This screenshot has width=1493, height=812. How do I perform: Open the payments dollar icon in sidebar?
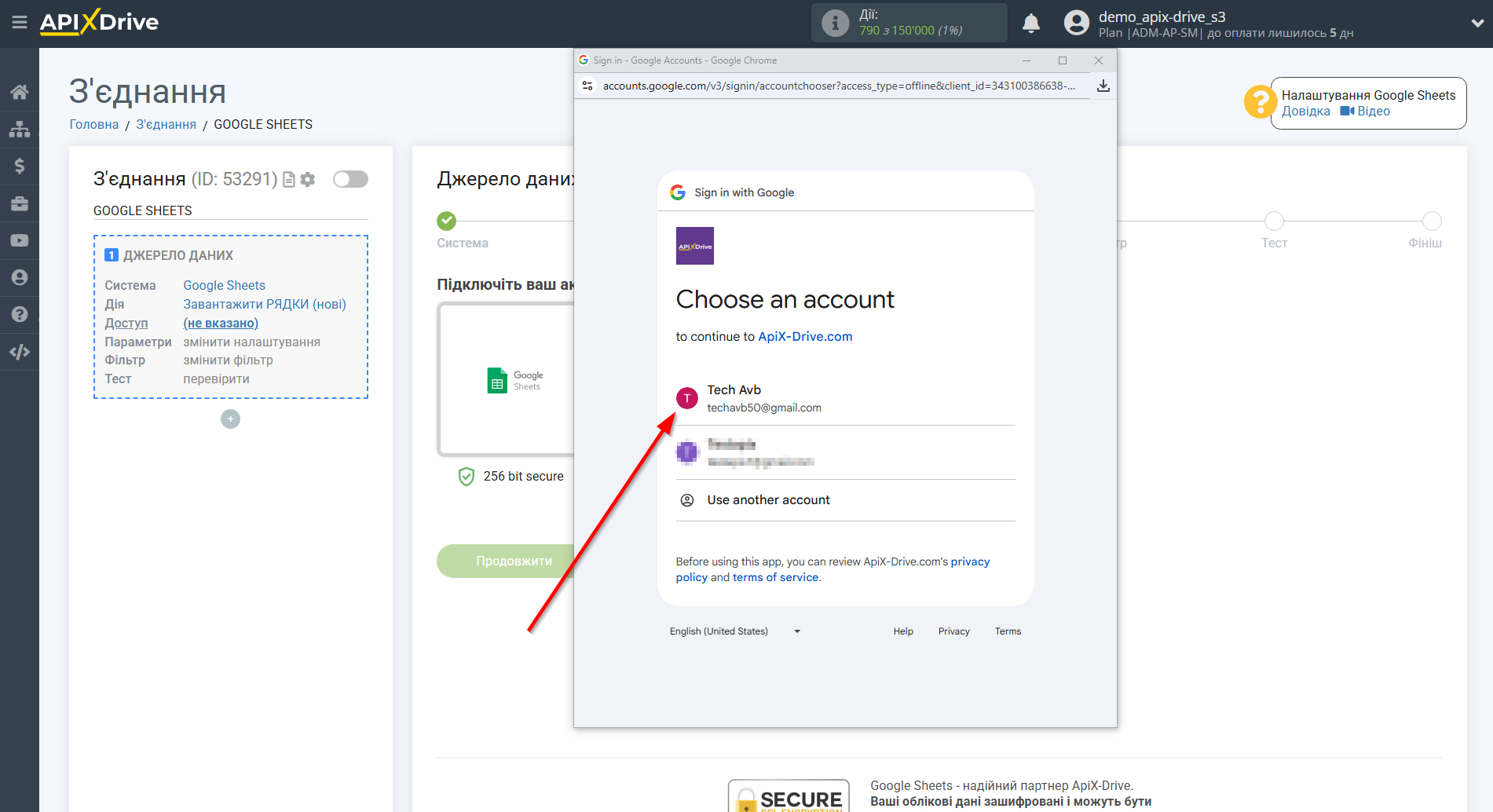[20, 166]
